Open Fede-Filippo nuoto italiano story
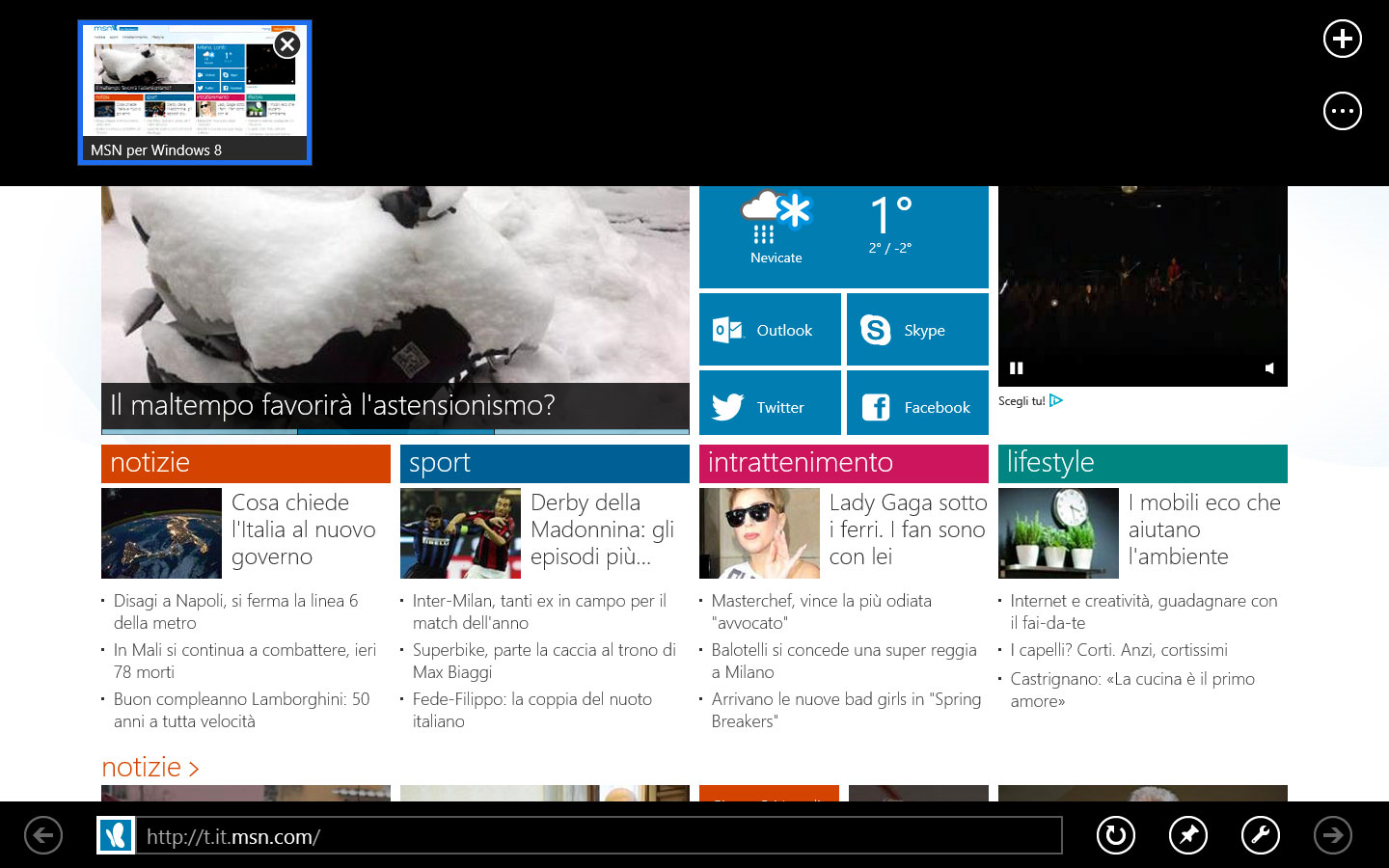This screenshot has height=868, width=1389. point(532,710)
